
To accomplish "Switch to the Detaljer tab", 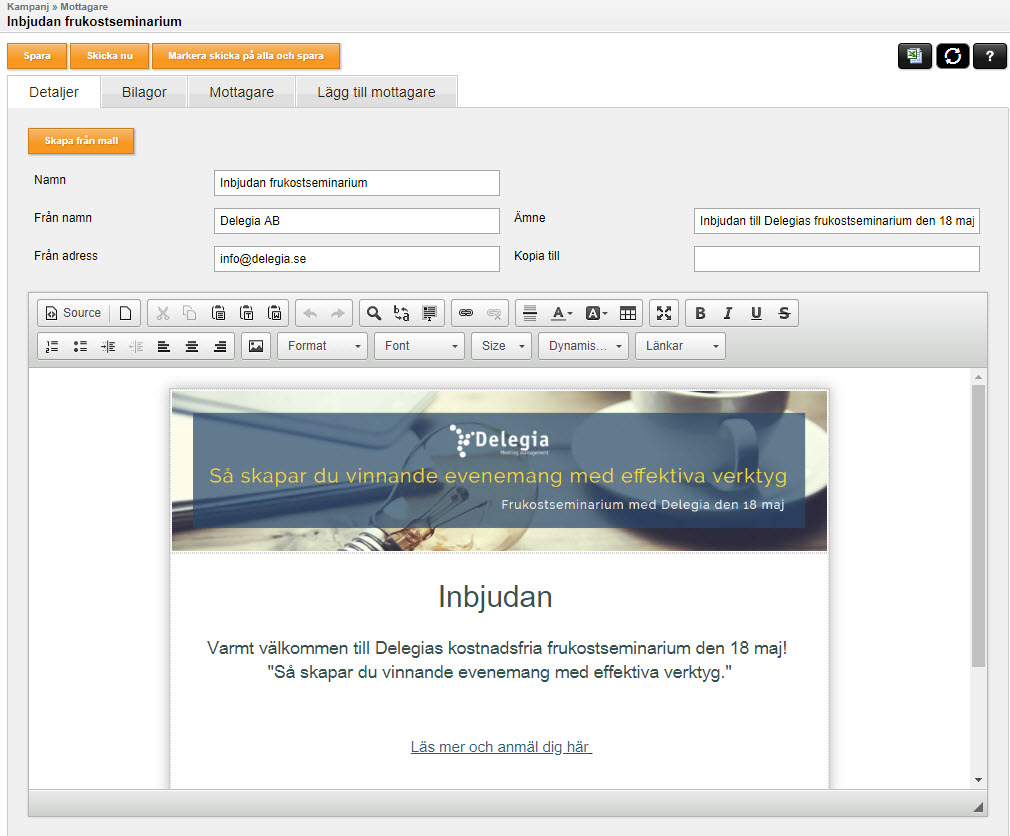I will point(54,92).
